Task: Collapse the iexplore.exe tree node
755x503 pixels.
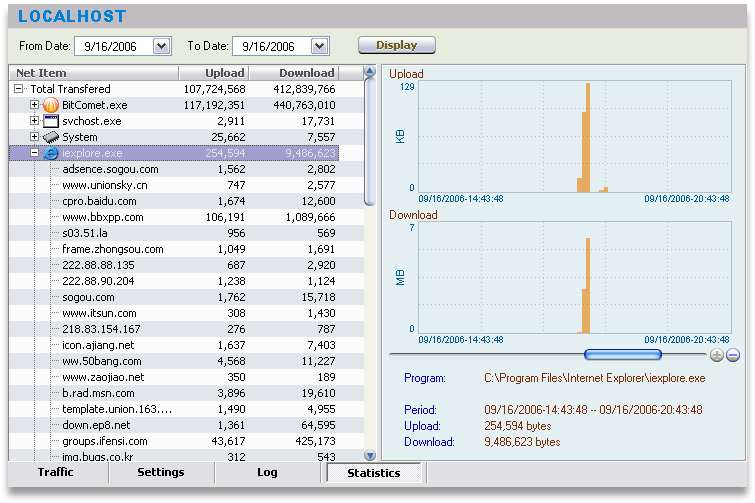Action: coord(34,153)
